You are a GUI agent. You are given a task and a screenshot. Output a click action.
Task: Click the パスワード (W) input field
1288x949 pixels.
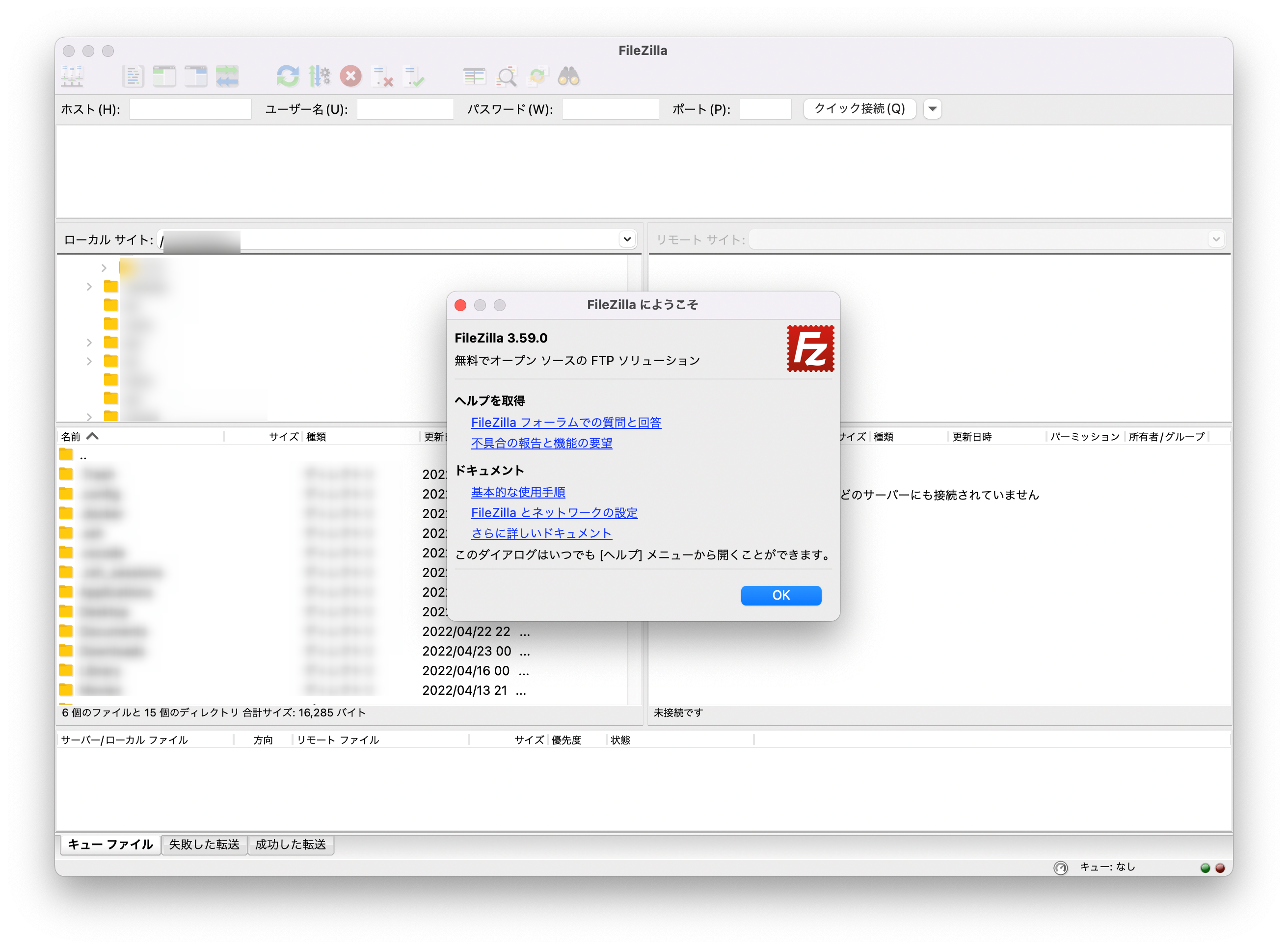point(610,108)
